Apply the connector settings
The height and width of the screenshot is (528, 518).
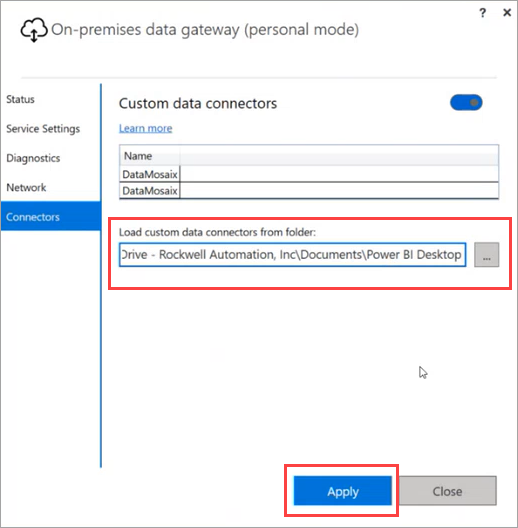343,491
